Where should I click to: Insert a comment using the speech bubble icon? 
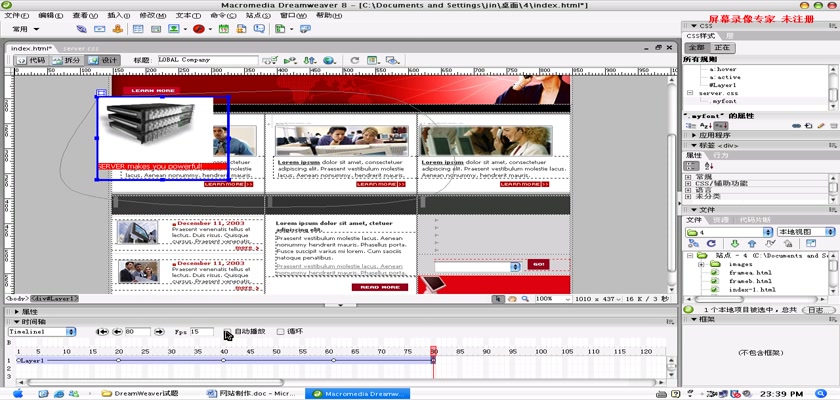click(x=259, y=29)
